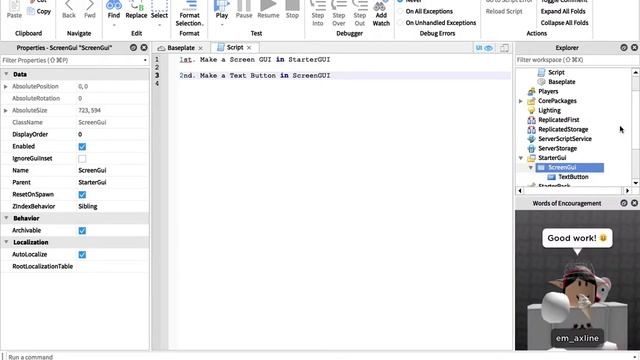Expand the AbsoluteSize property
This screenshot has width=640, height=360.
pos(6,110)
